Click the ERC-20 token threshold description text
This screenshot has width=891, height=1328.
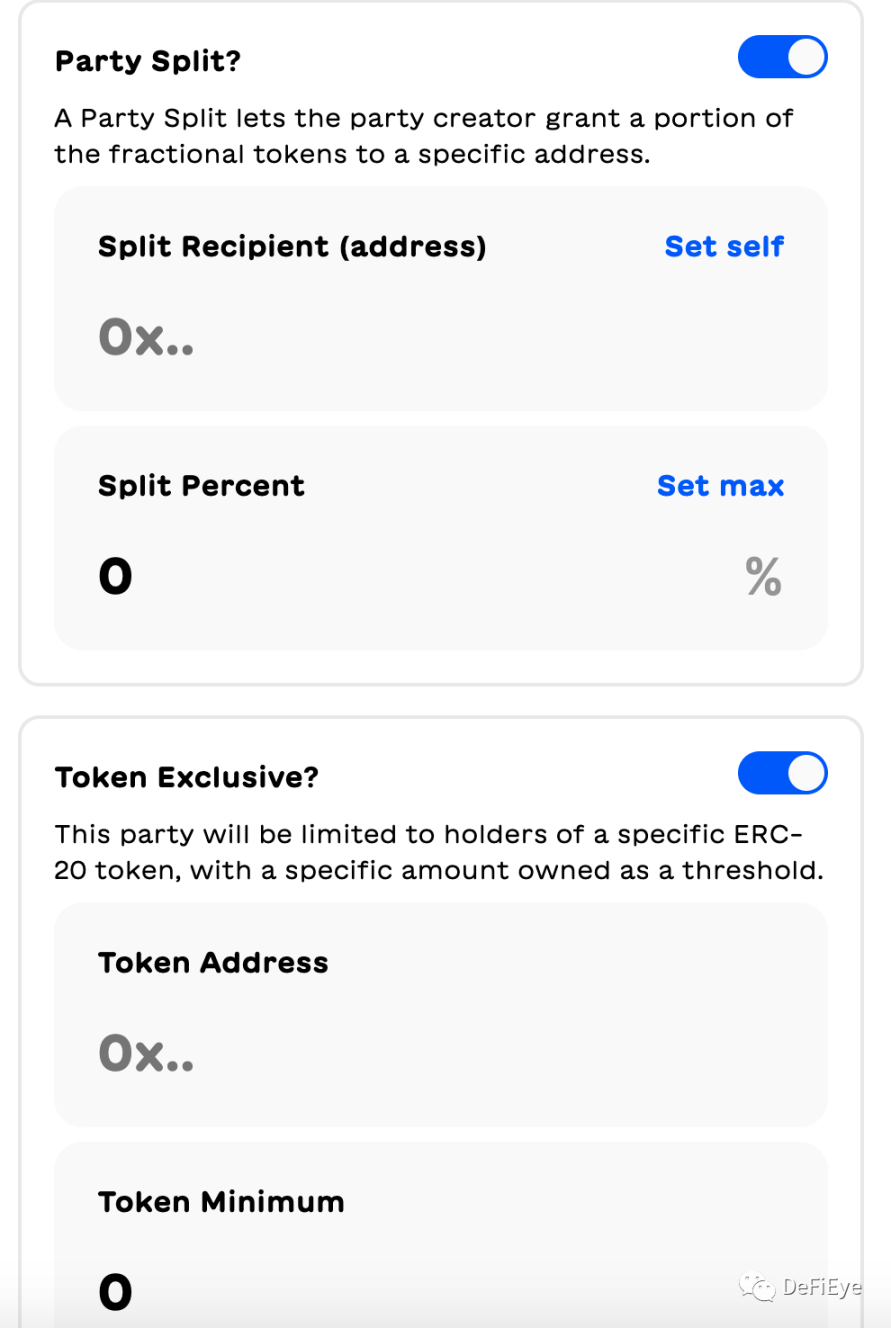[x=438, y=852]
